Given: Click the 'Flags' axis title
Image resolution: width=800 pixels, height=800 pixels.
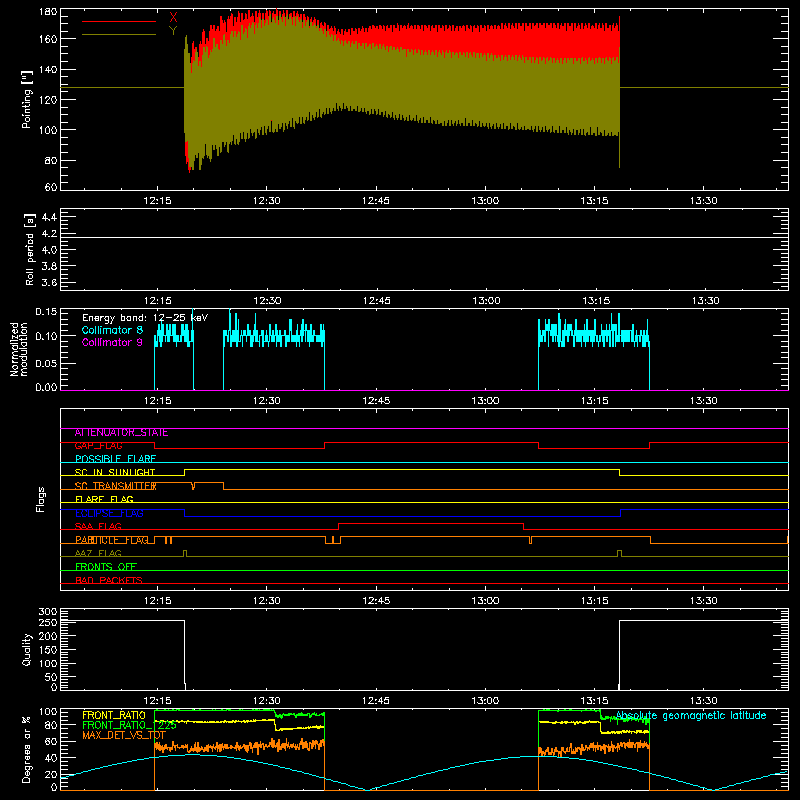Looking at the screenshot, I should (40, 499).
